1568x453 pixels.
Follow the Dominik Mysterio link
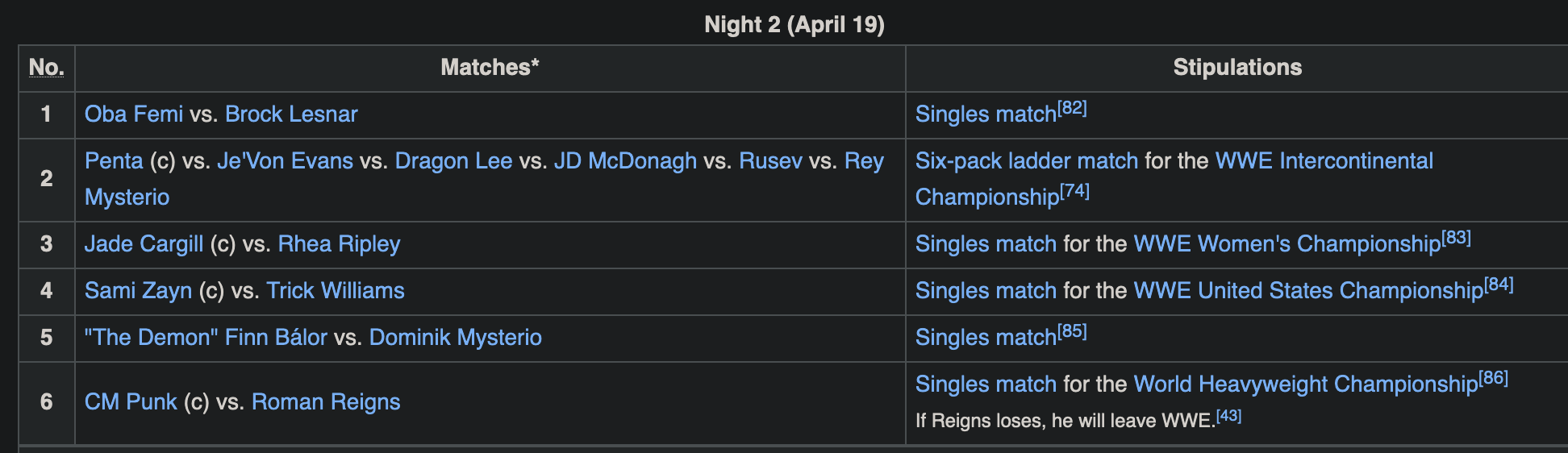click(455, 338)
